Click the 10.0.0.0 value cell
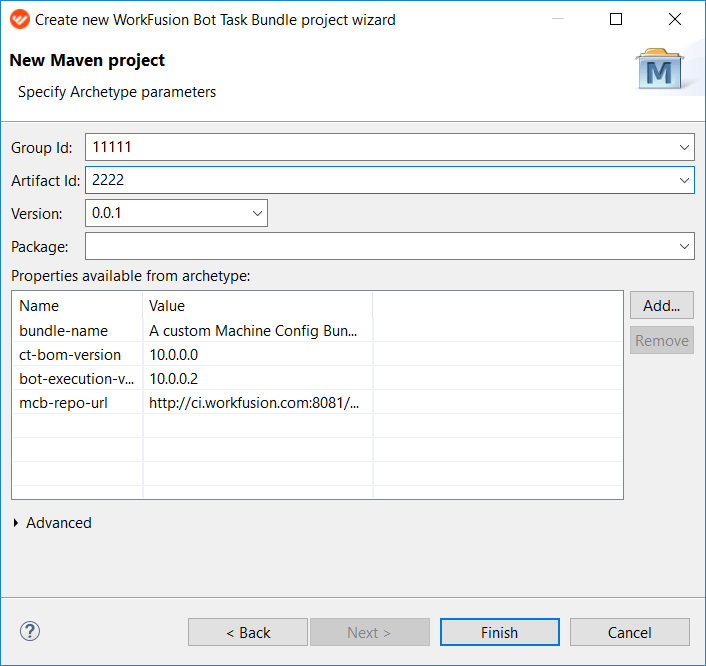This screenshot has height=666, width=706. pyautogui.click(x=173, y=355)
